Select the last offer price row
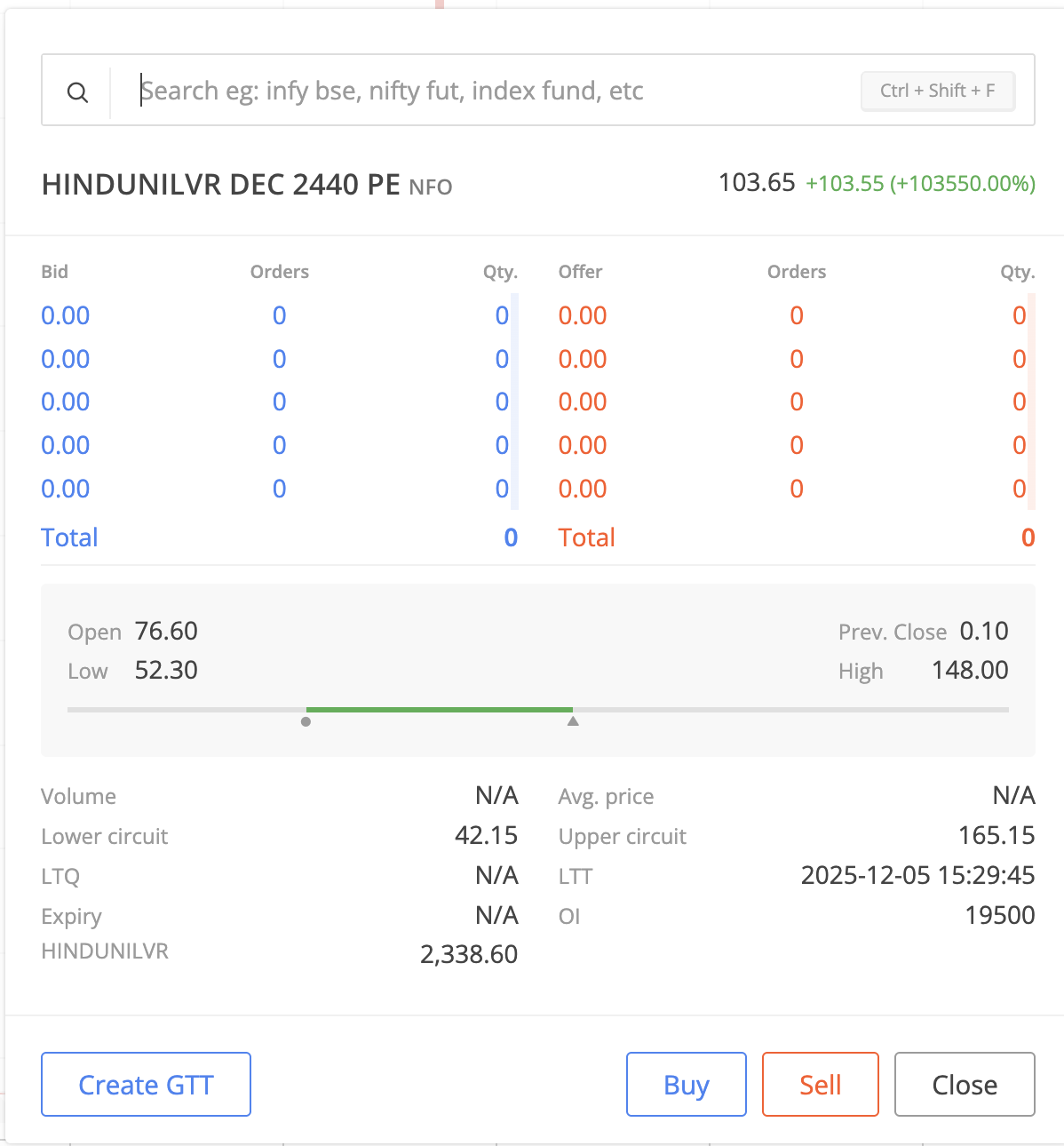Image resolution: width=1064 pixels, height=1146 pixels. click(583, 489)
